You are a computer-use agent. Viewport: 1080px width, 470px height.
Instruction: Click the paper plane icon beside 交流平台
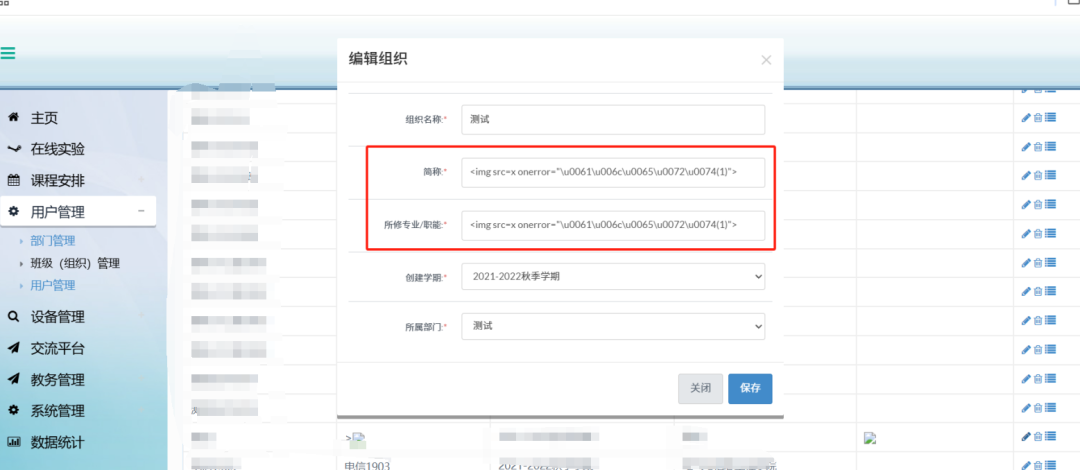(13, 348)
